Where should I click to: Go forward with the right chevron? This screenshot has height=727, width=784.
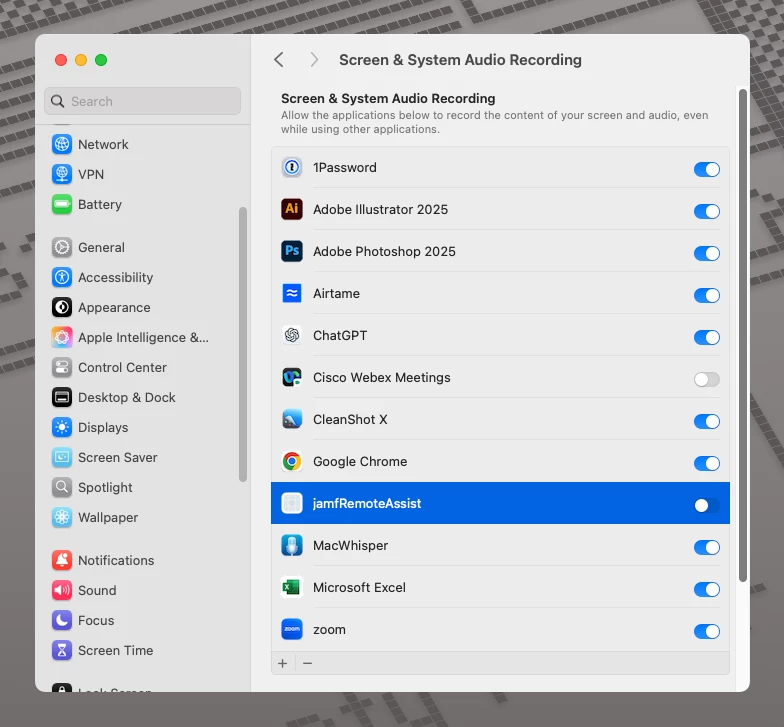pyautogui.click(x=314, y=60)
